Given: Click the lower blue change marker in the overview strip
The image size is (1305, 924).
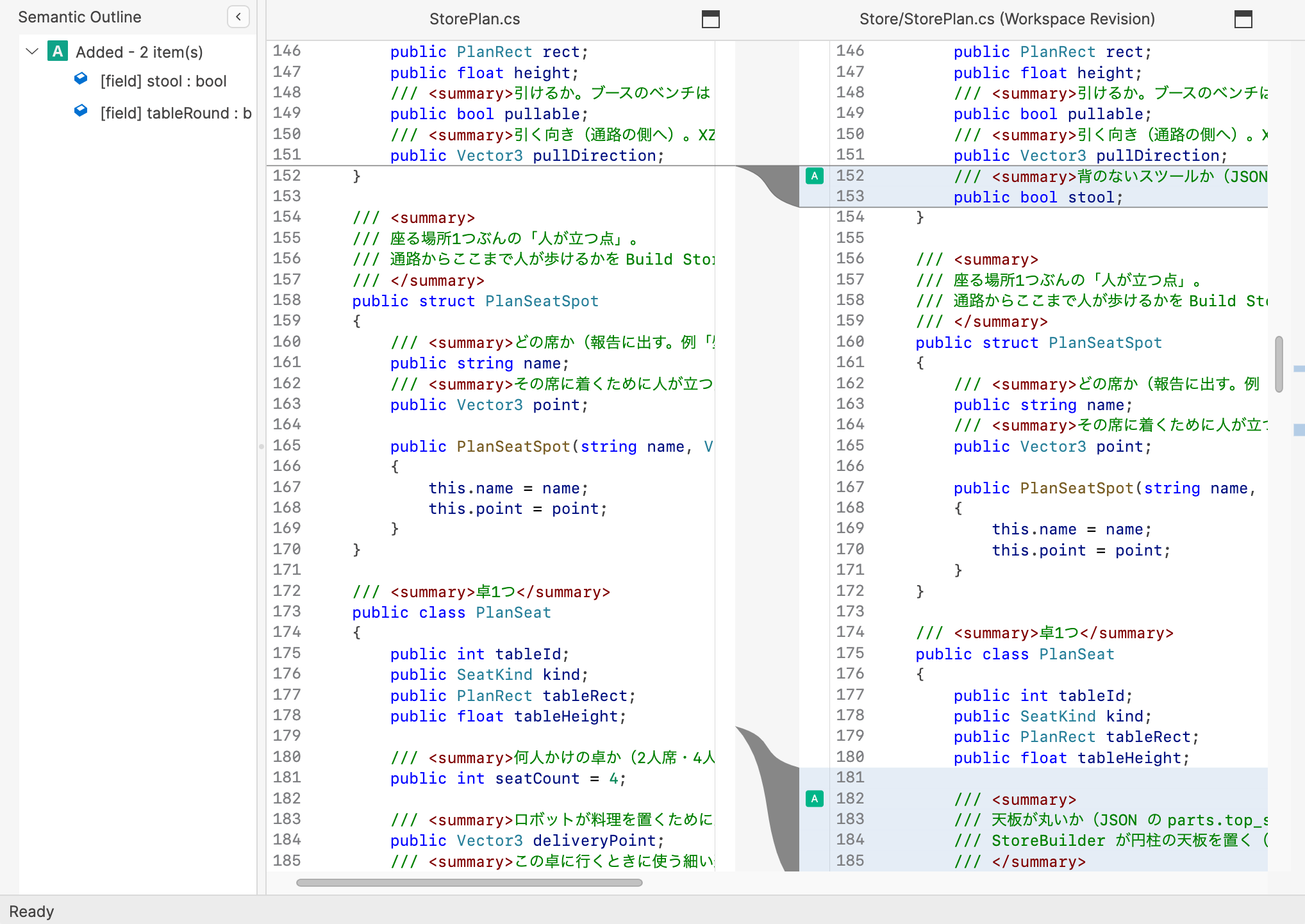Looking at the screenshot, I should click(x=1299, y=430).
